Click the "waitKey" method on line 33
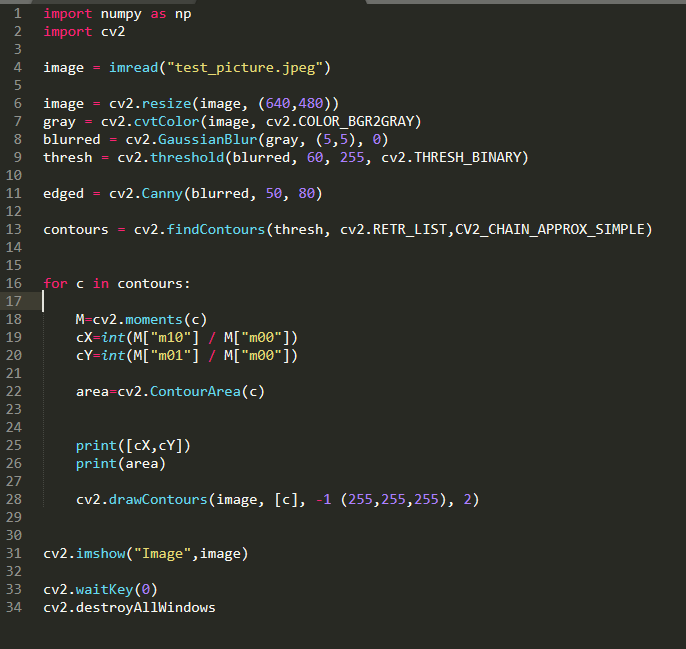 pos(105,589)
